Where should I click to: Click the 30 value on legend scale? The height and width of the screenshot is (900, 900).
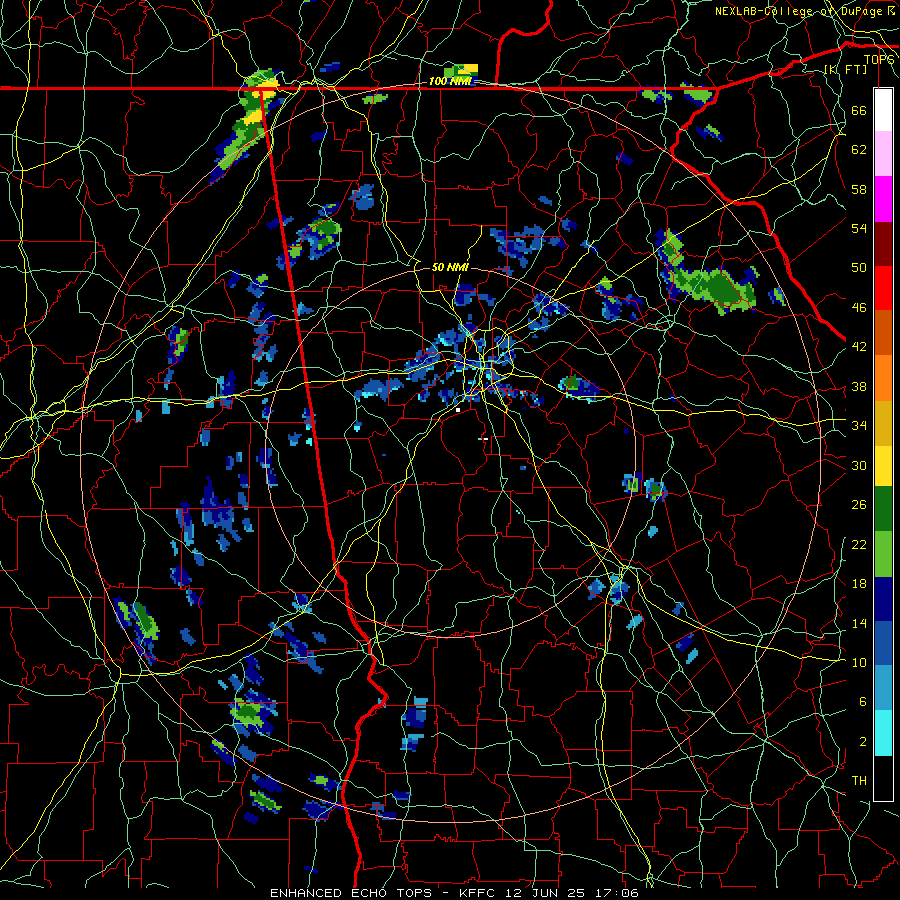pos(859,465)
